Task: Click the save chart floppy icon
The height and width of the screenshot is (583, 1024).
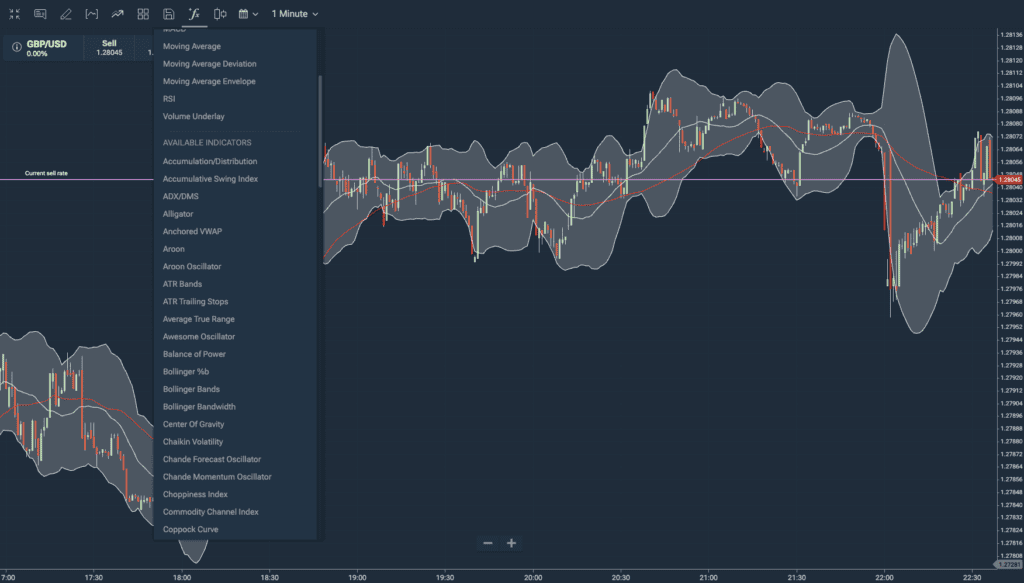Action: coord(169,14)
